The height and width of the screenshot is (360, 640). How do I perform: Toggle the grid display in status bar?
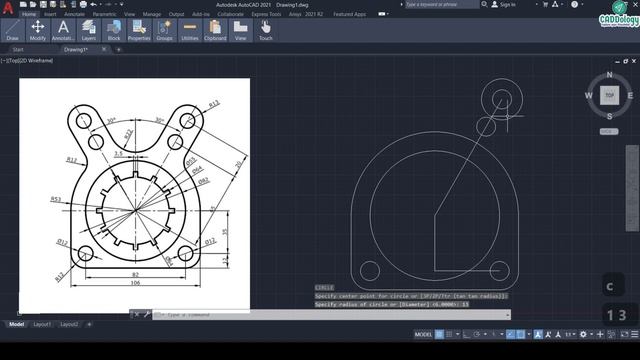(x=439, y=334)
